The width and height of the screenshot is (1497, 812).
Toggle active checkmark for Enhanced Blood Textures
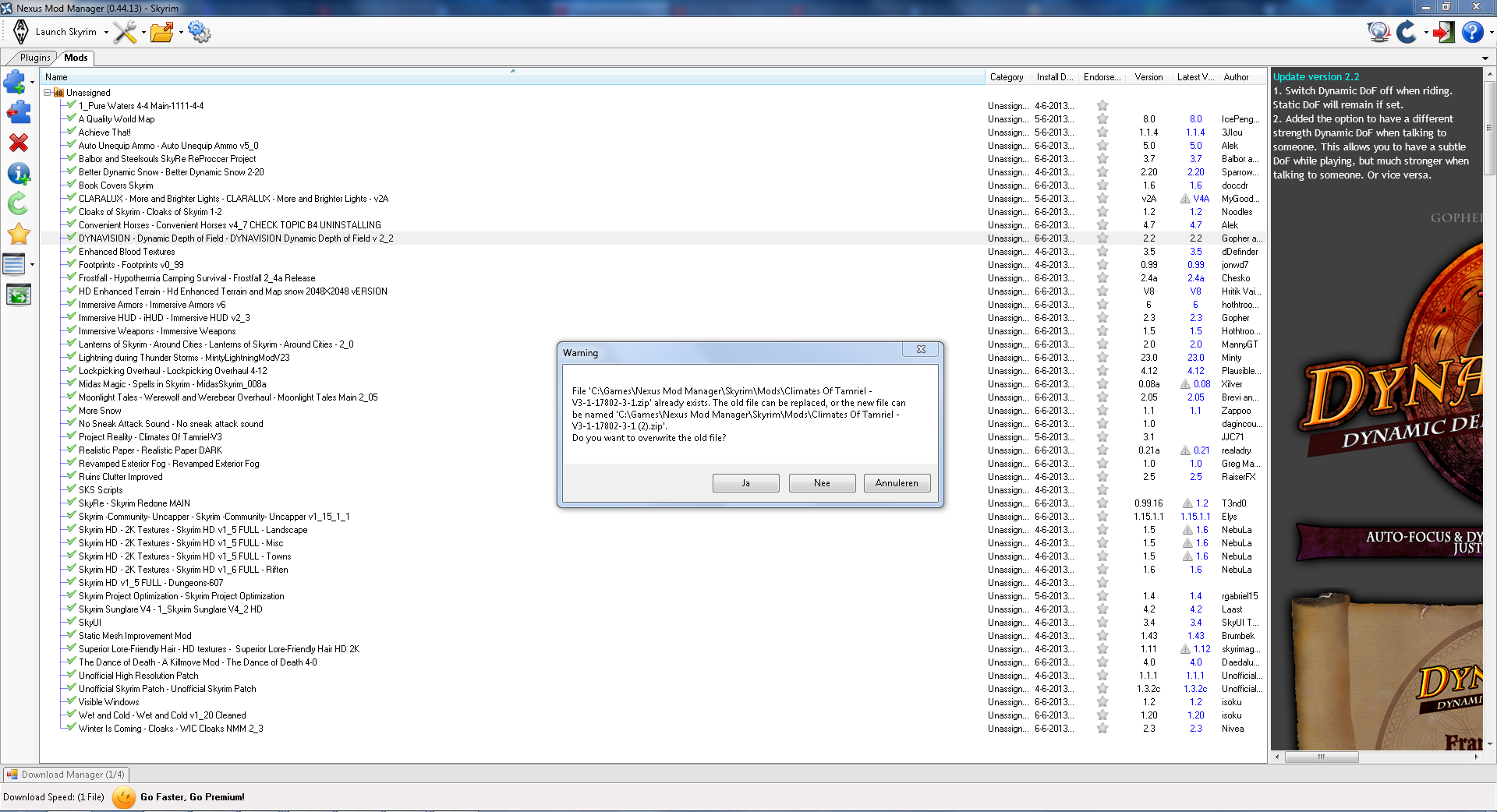72,251
